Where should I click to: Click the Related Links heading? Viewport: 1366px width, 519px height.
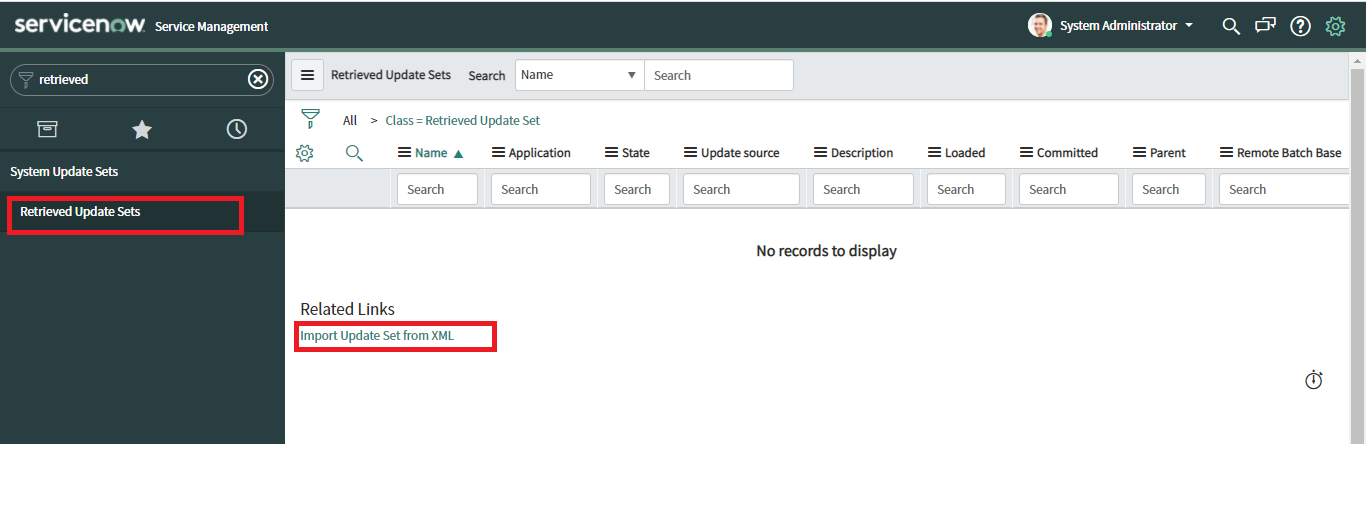click(347, 309)
